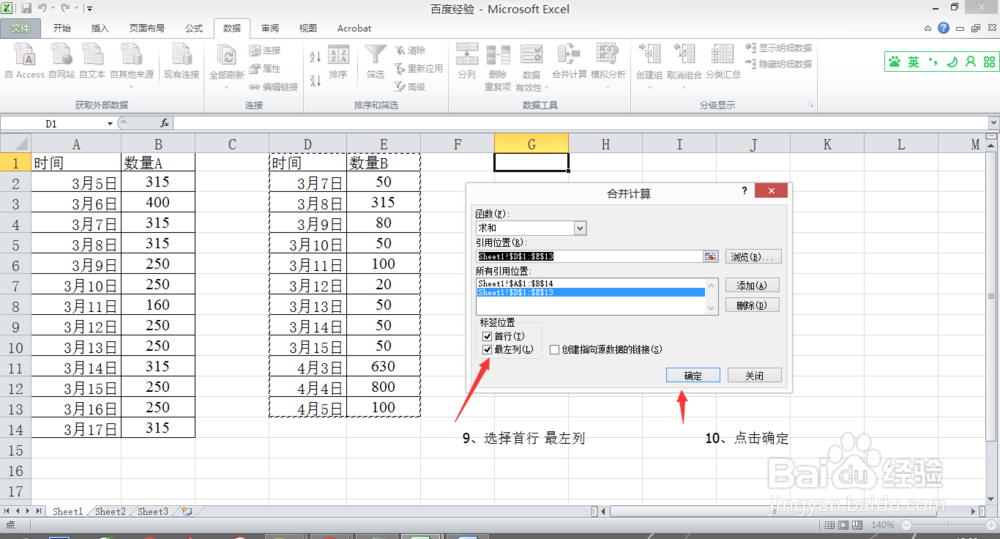The width and height of the screenshot is (1000, 539).
Task: Click the reference range collapse button
Action: 710,256
